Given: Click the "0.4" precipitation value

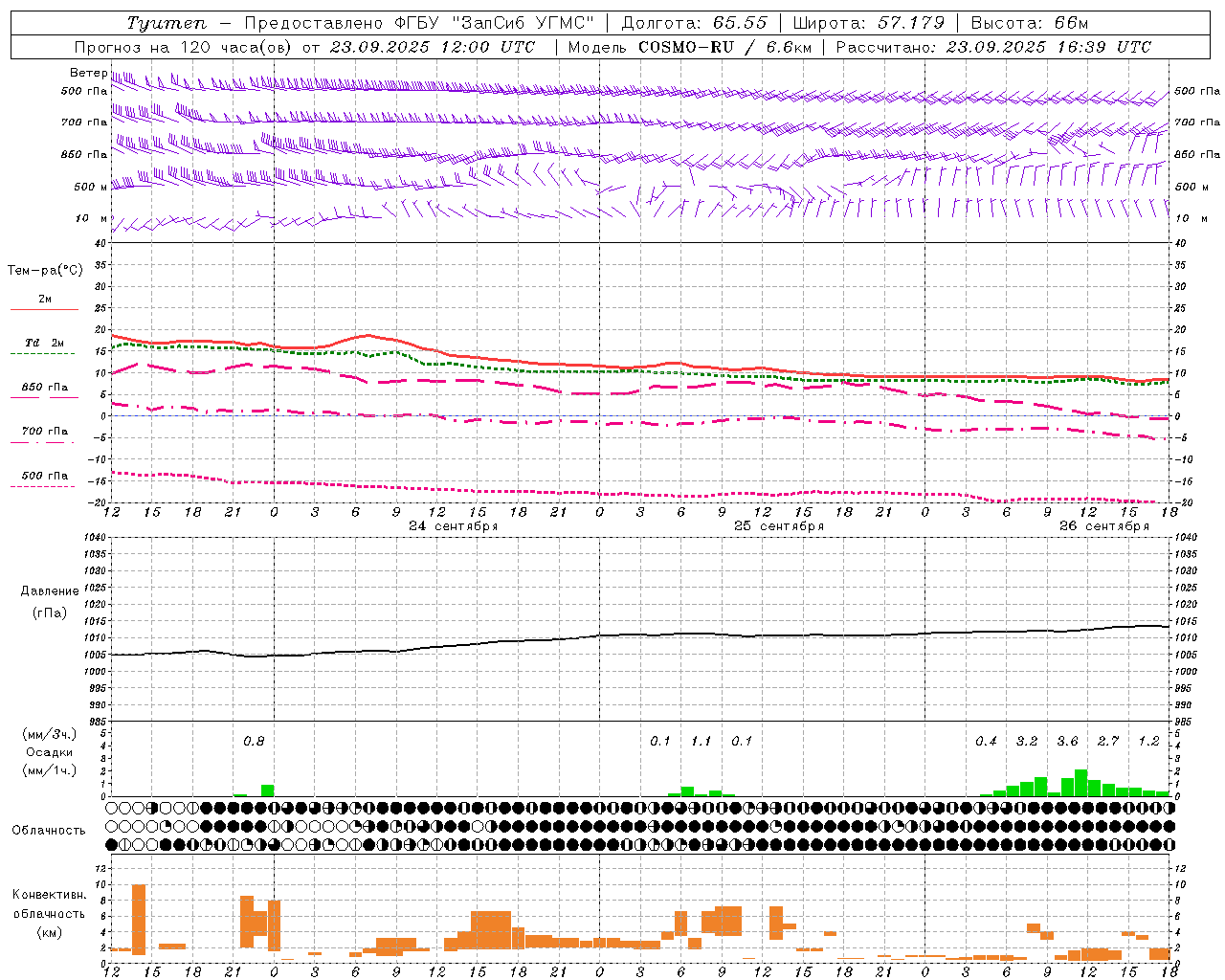Looking at the screenshot, I should pos(986,741).
